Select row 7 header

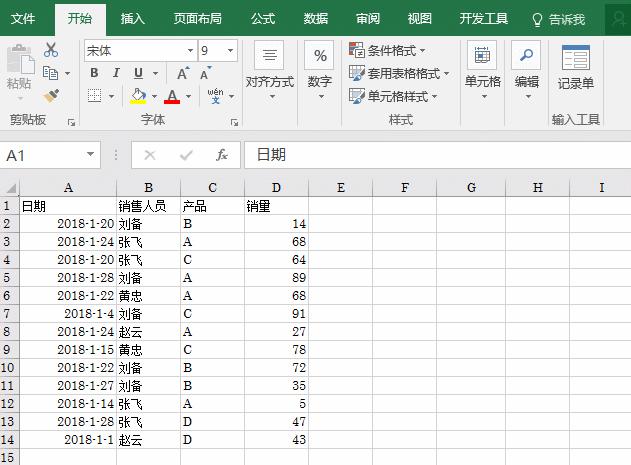(10, 314)
